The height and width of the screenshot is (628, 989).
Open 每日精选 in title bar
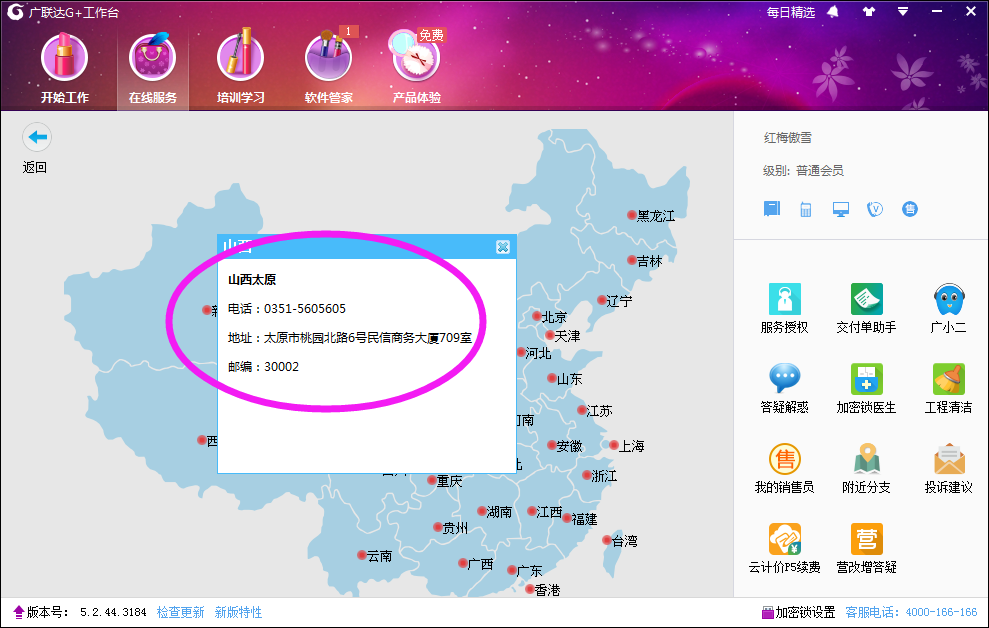point(790,13)
